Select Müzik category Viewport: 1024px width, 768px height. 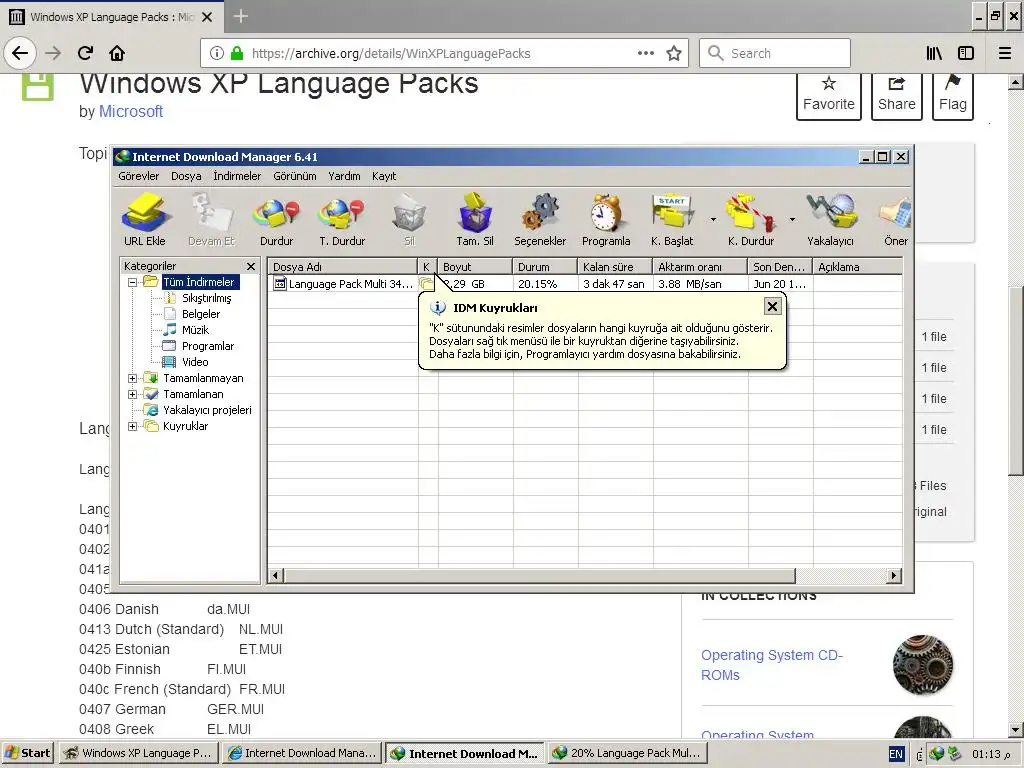click(x=195, y=330)
